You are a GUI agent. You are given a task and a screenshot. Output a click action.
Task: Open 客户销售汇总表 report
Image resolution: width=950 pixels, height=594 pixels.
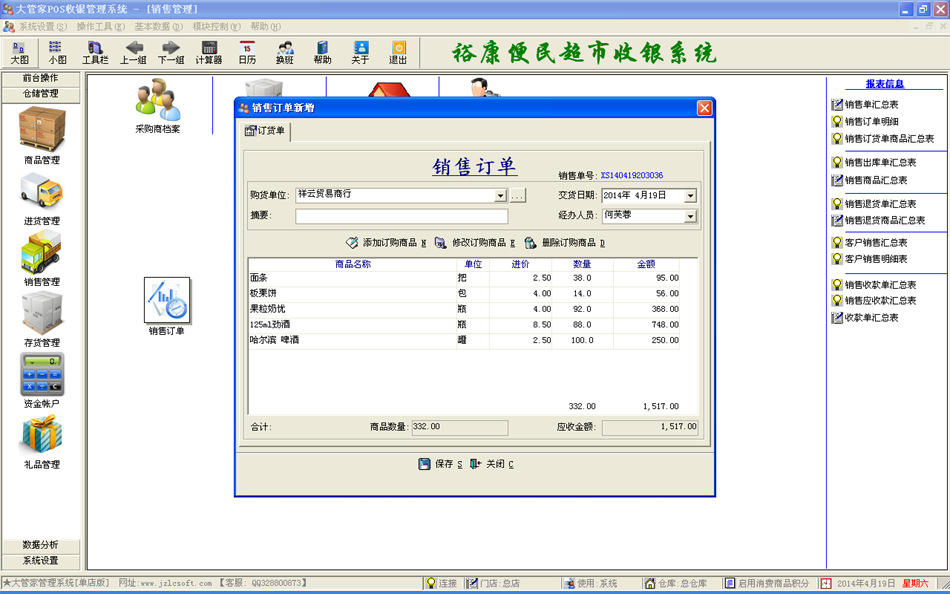coord(869,242)
